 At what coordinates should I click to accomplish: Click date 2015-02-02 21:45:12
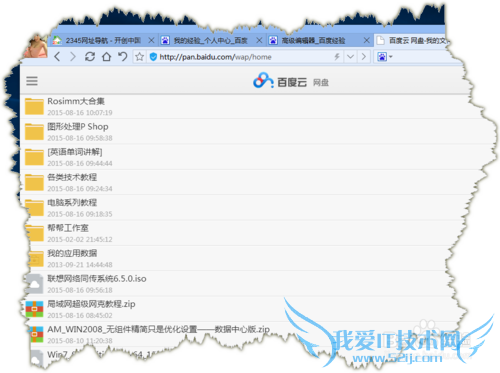[x=80, y=239]
